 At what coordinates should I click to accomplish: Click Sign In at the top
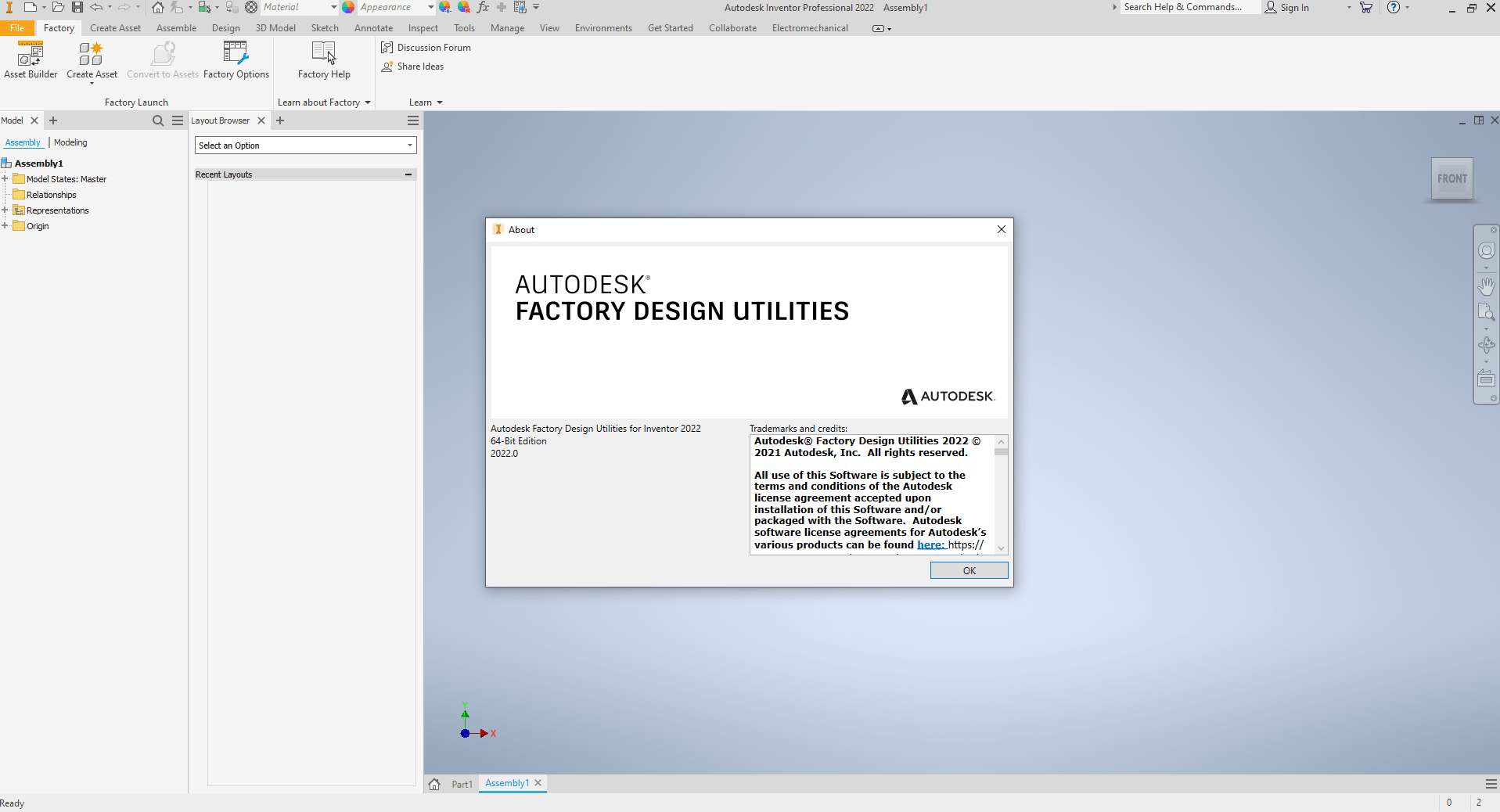[1286, 7]
